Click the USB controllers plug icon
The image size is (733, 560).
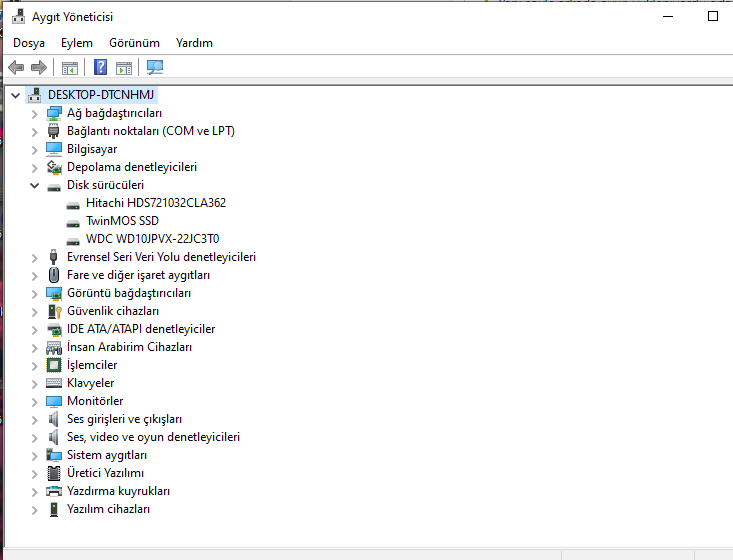[x=53, y=257]
